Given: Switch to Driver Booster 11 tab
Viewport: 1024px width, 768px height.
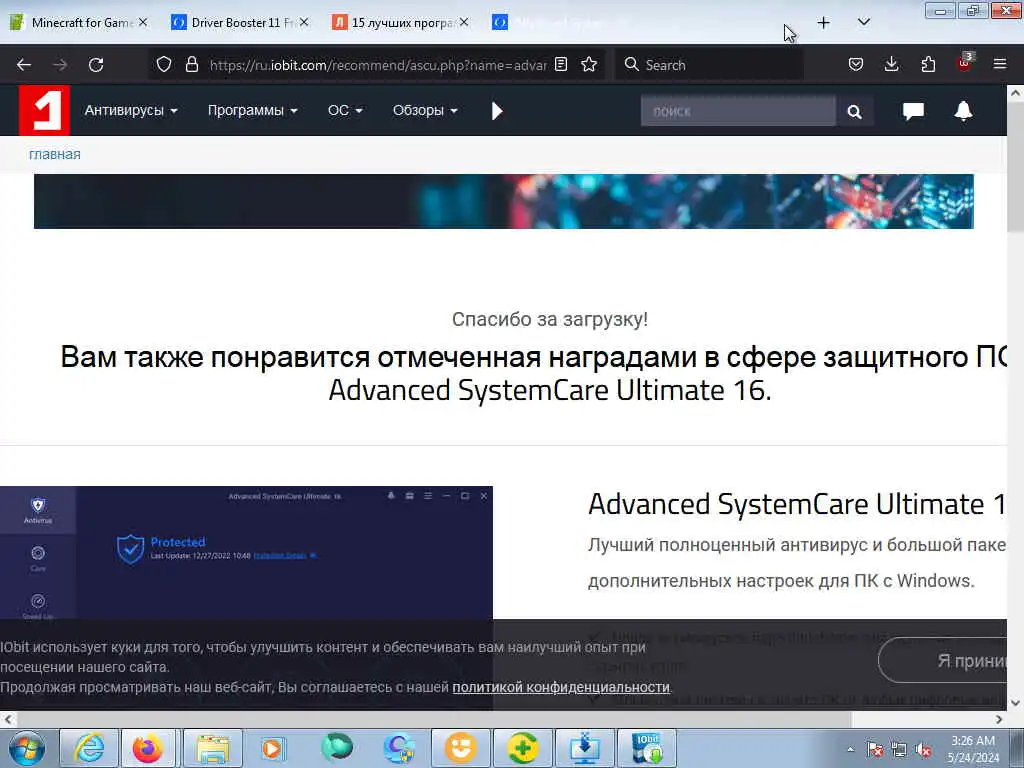Looking at the screenshot, I should pos(238,23).
